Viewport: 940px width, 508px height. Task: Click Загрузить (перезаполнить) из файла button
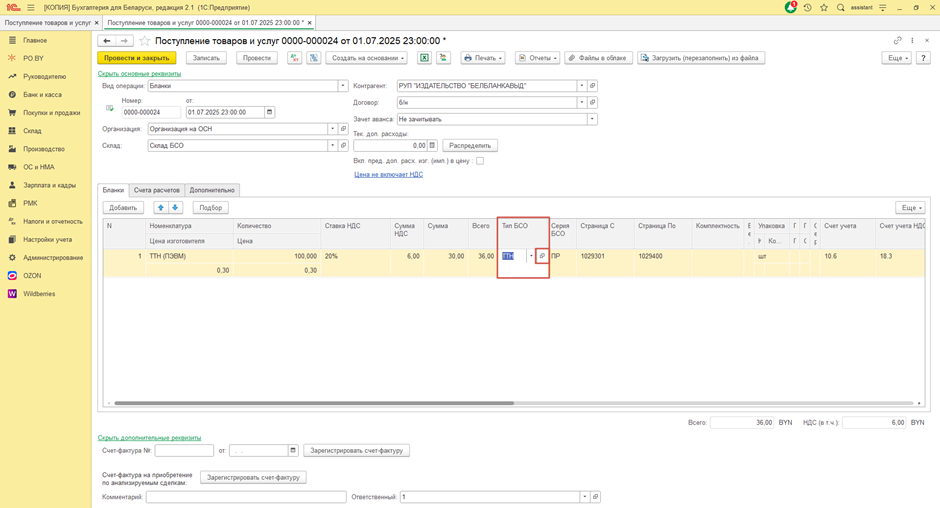coord(701,58)
